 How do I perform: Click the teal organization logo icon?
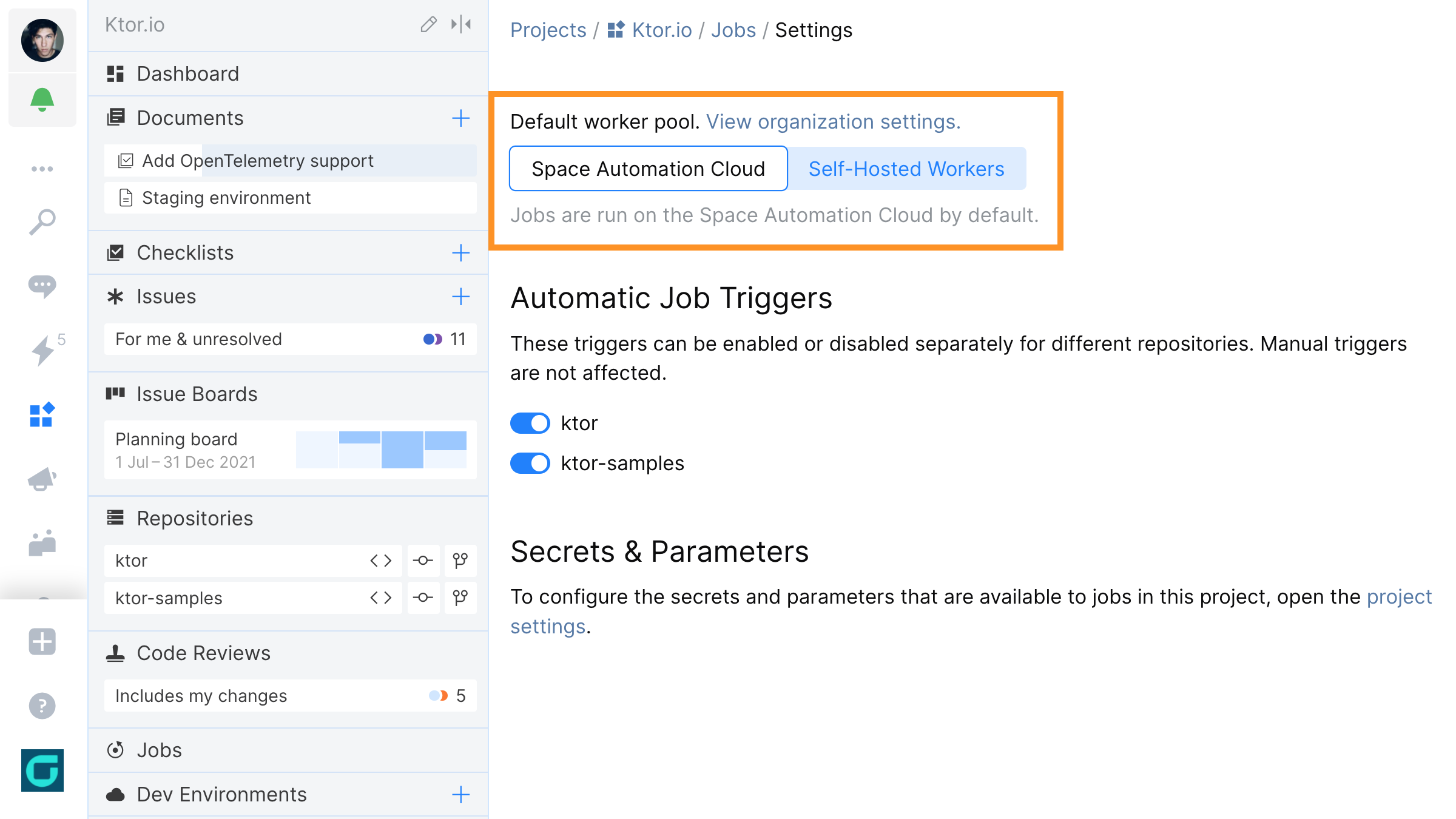[x=42, y=770]
